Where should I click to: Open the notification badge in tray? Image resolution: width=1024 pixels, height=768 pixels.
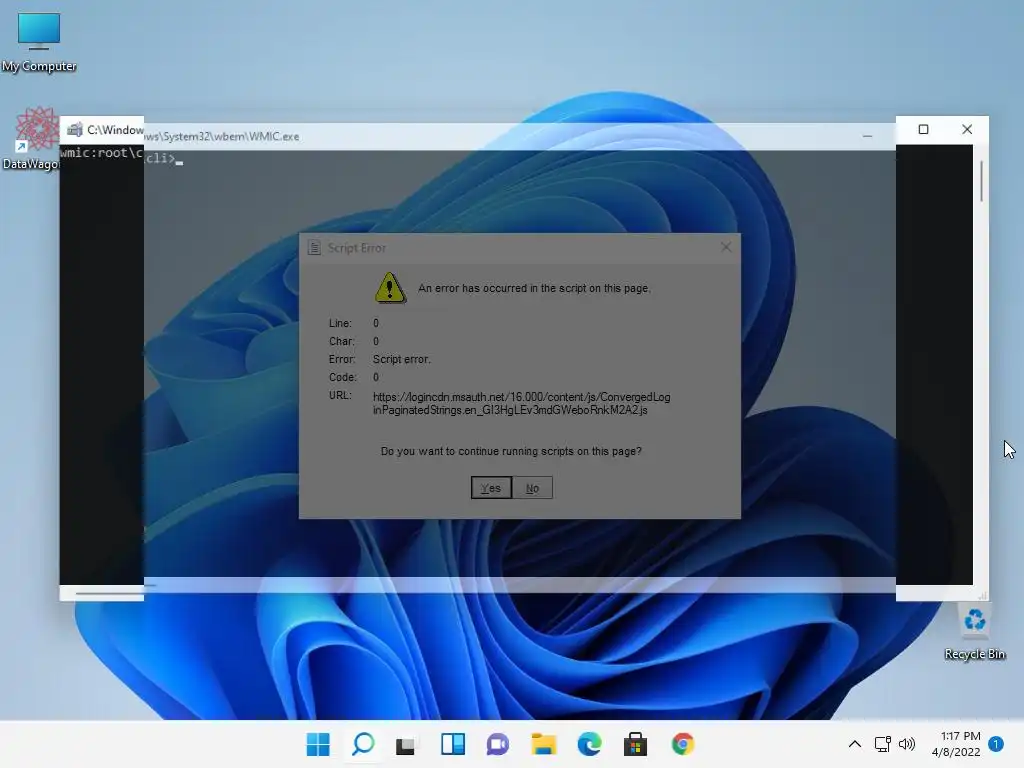tap(995, 744)
